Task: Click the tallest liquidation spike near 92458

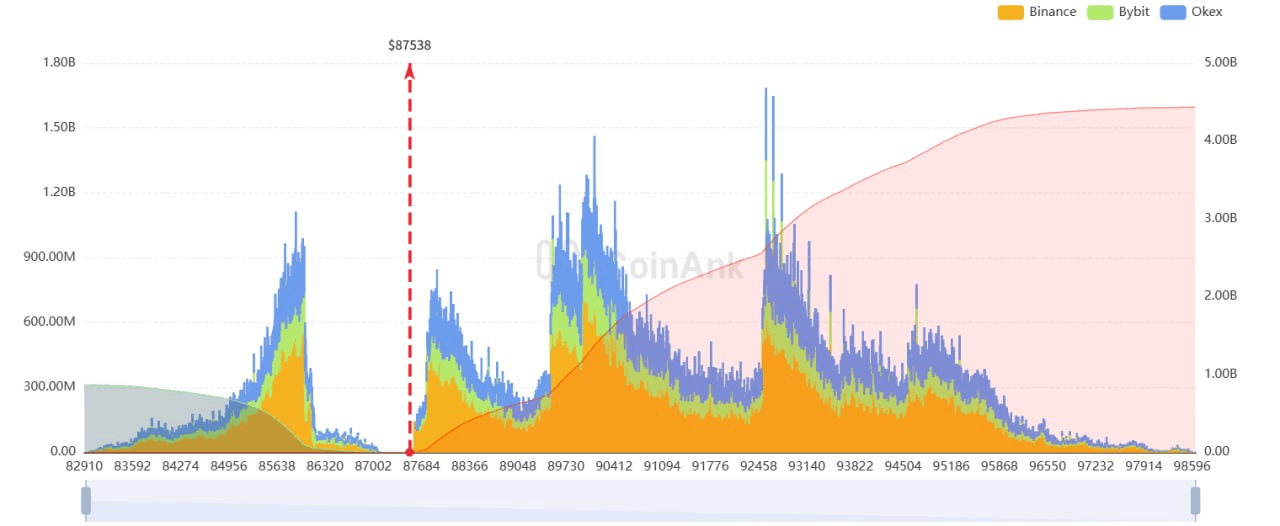Action: [766, 270]
